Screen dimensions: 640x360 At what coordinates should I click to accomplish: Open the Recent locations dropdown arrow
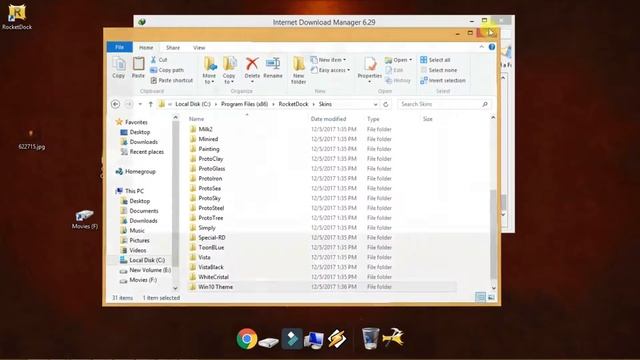point(140,104)
